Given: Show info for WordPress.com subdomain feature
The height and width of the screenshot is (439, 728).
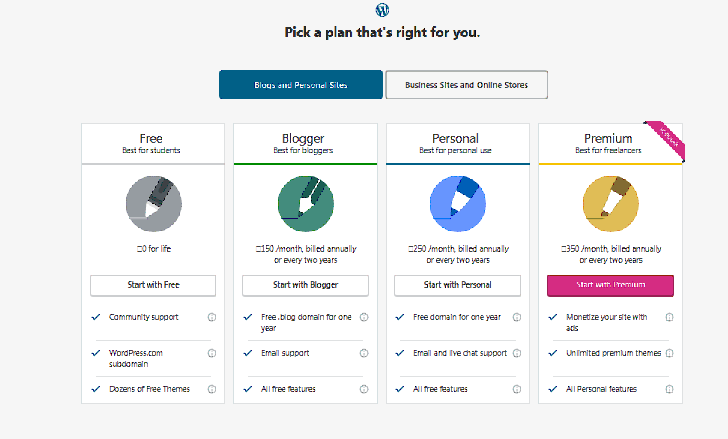Looking at the screenshot, I should [212, 353].
